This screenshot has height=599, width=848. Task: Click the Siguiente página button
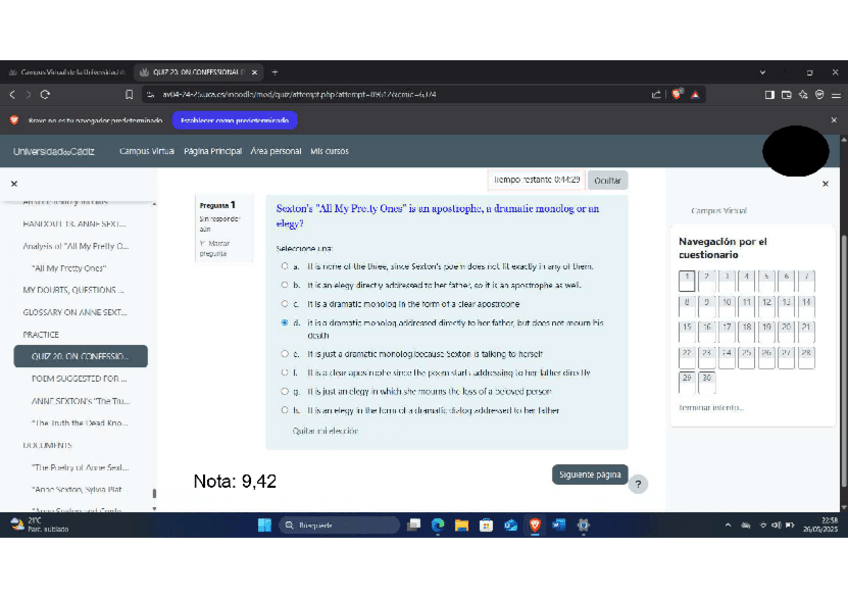(x=589, y=475)
